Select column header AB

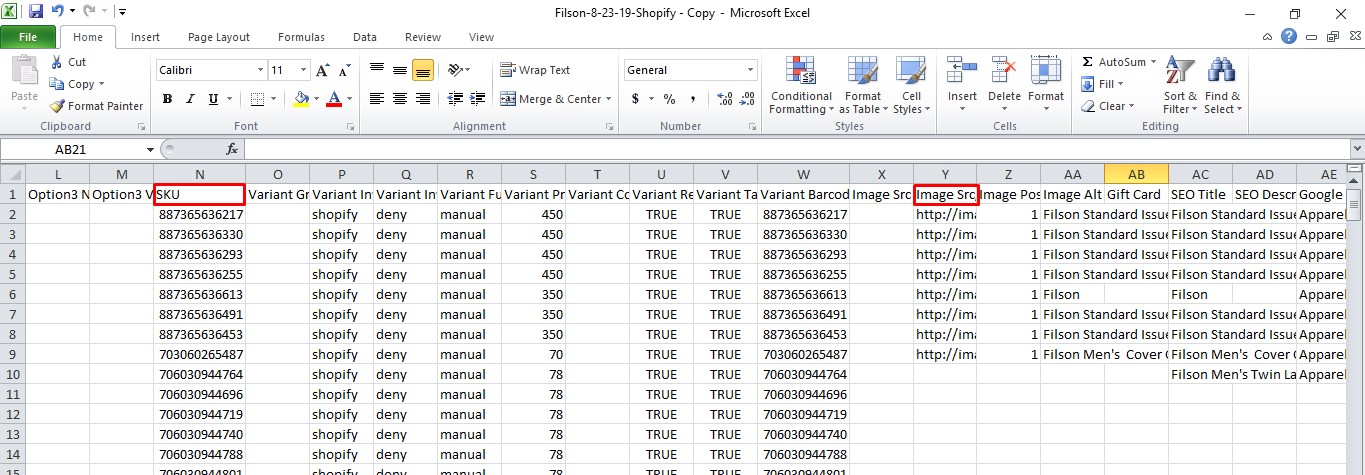[1136, 174]
